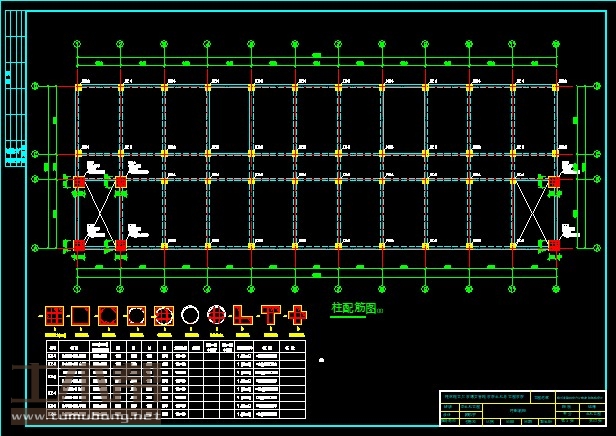Click the dashed circle column section symbol
The image size is (616, 436).
[135, 316]
